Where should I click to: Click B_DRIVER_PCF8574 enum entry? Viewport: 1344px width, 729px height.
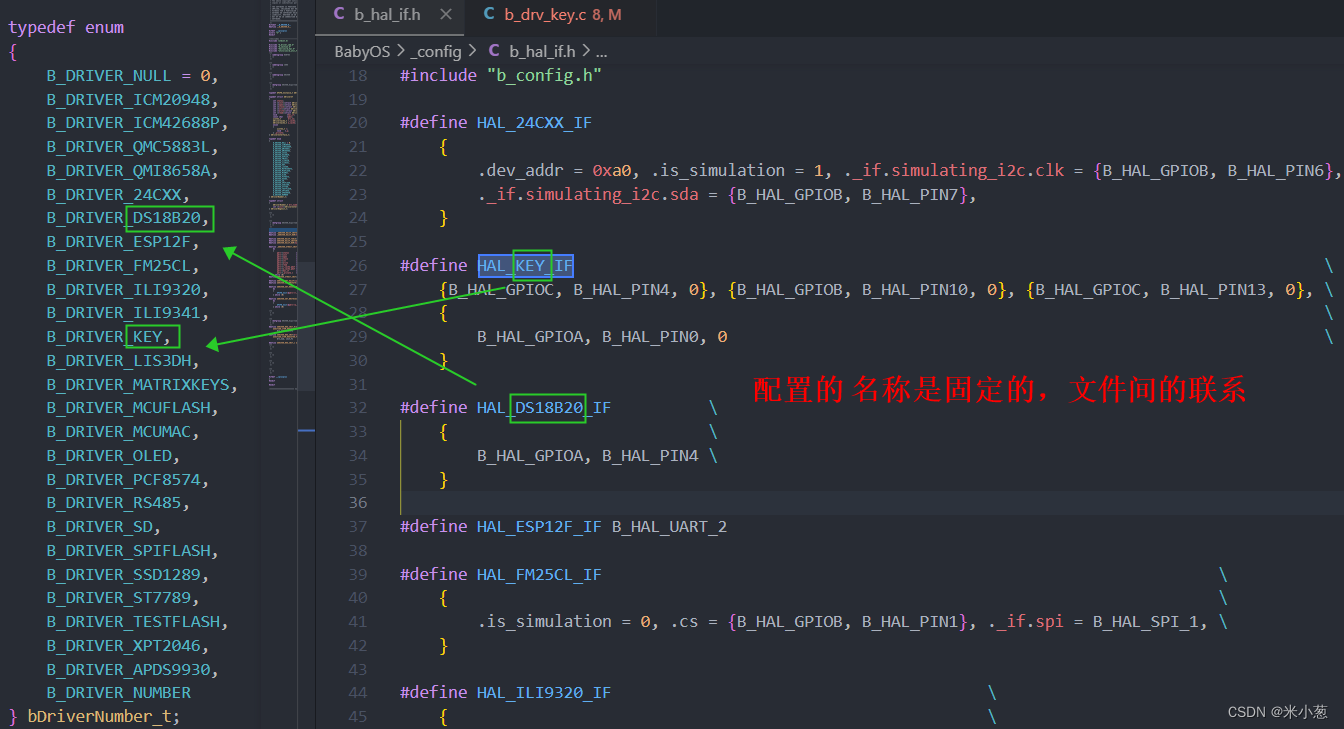(125, 479)
